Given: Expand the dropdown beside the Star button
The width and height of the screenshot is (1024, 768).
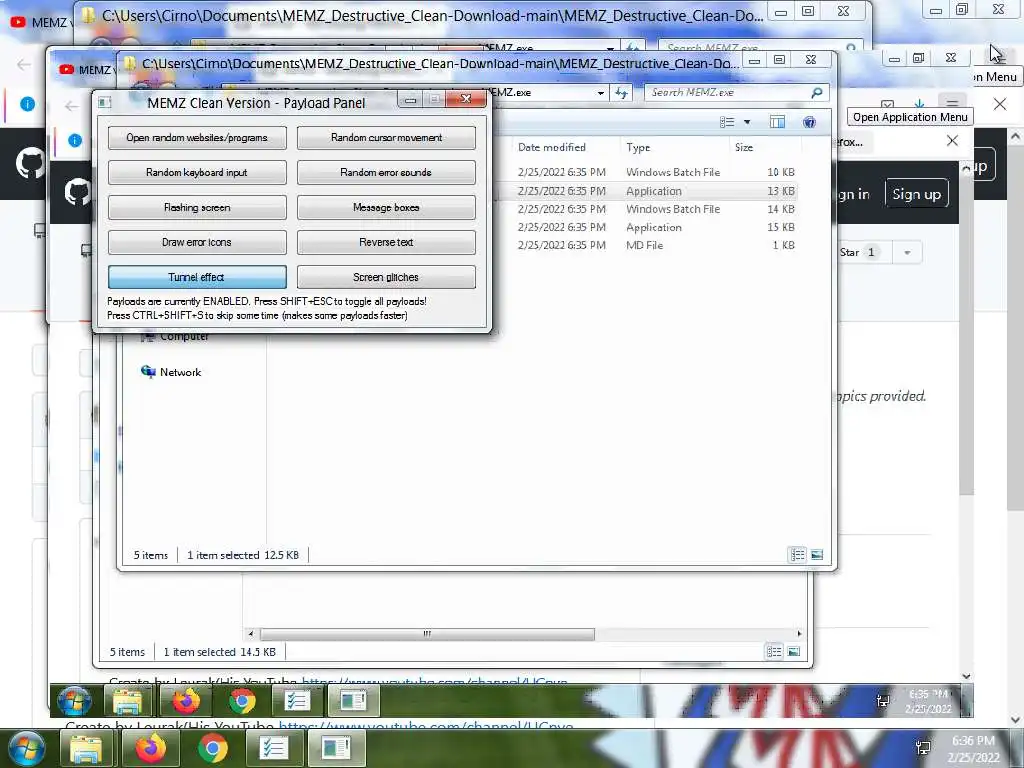Looking at the screenshot, I should coord(907,252).
